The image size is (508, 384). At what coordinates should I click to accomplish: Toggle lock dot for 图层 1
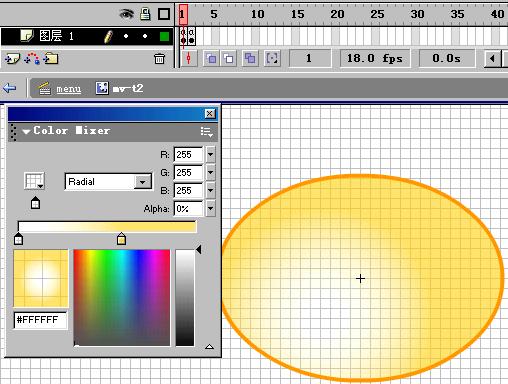click(x=145, y=36)
